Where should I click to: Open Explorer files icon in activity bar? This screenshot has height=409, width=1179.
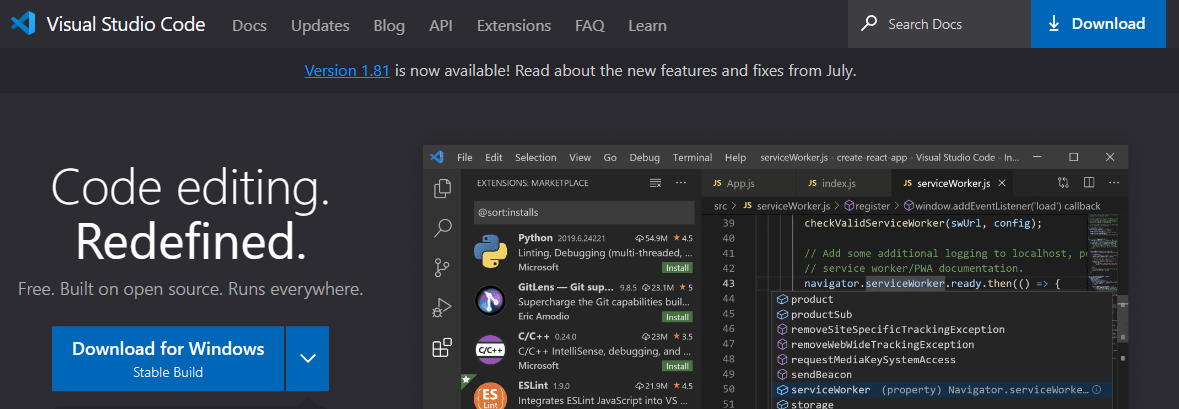(x=442, y=189)
